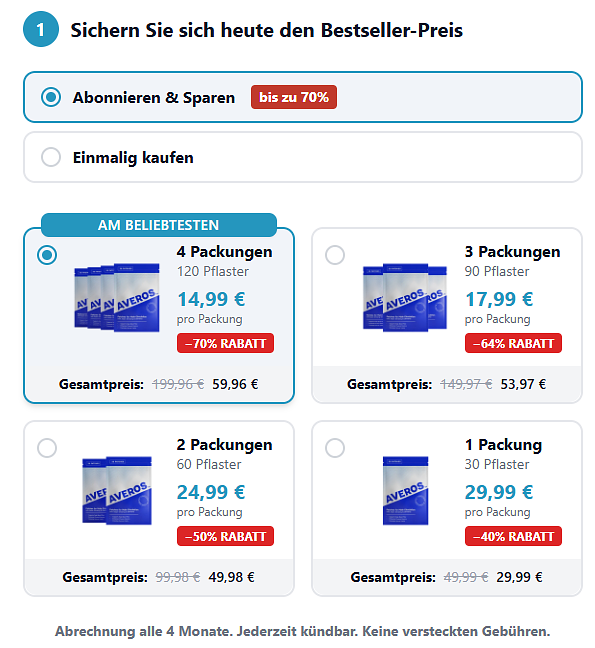Click the 4-pack Averos product image

[x=117, y=297]
